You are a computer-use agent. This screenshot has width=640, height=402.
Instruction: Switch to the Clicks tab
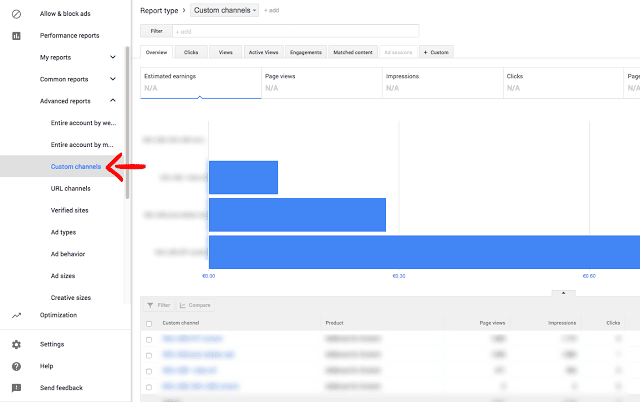pyautogui.click(x=191, y=52)
